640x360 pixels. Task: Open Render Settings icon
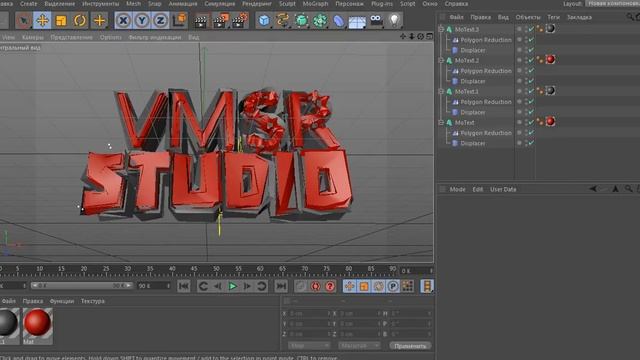tap(240, 20)
